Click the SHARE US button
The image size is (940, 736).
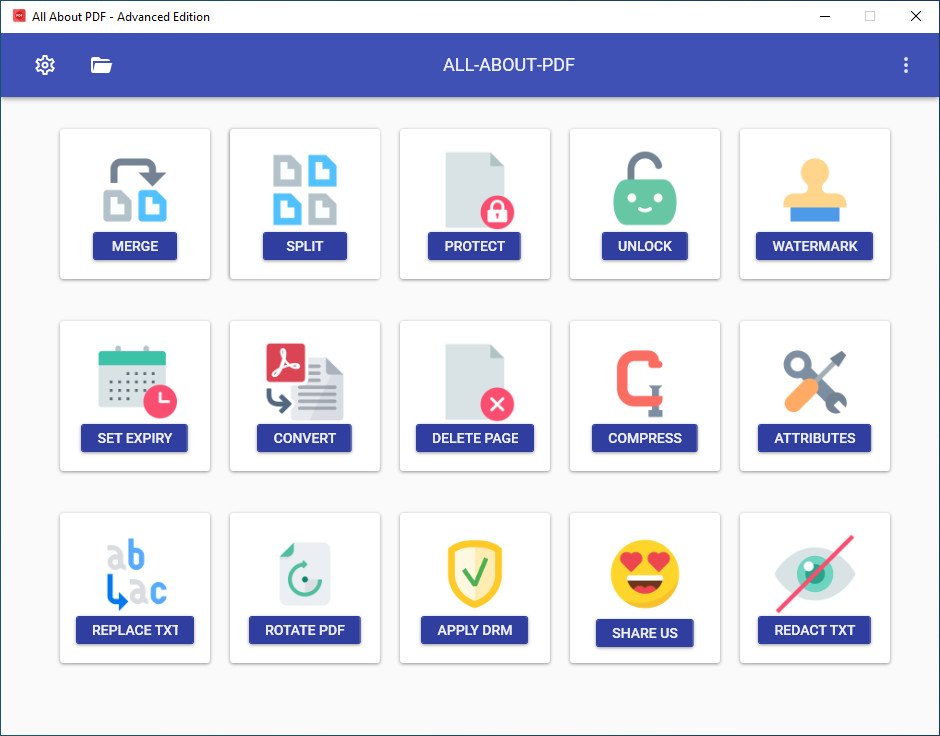pos(644,633)
